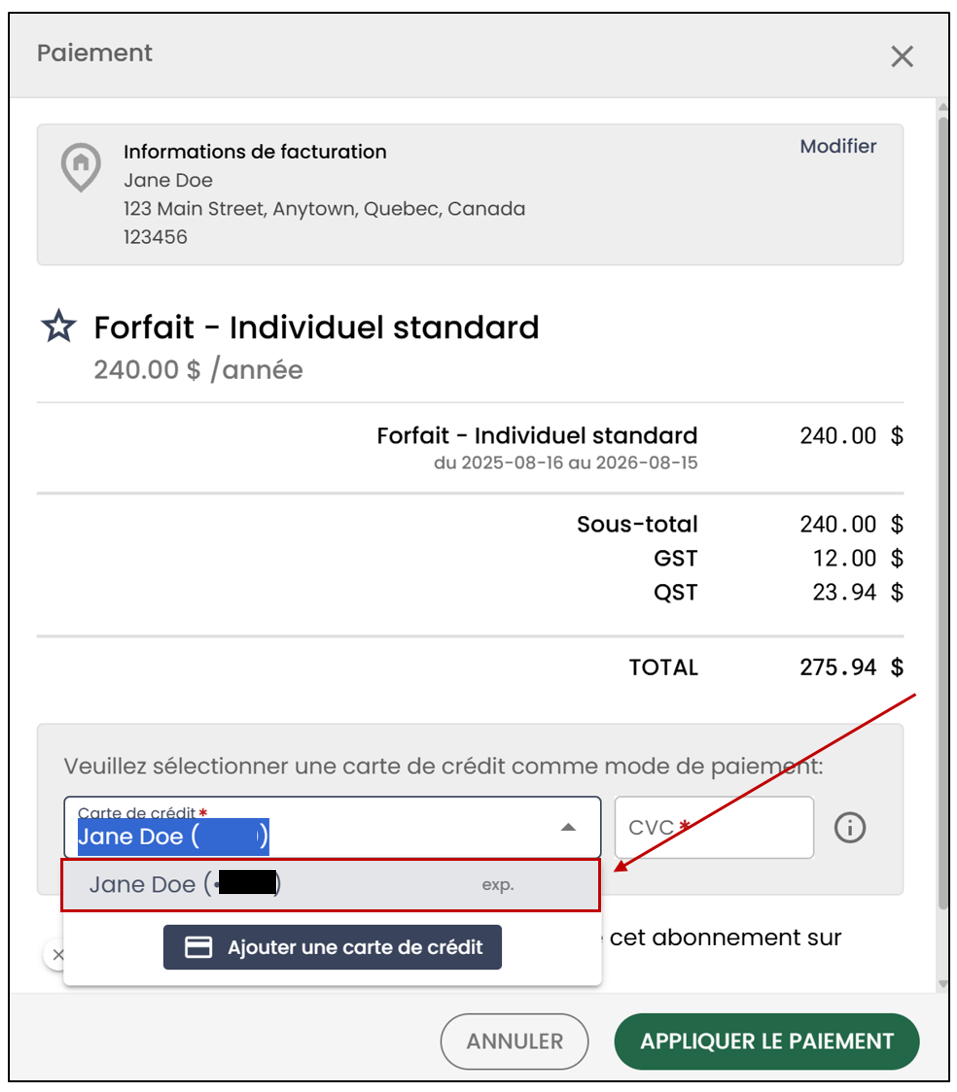Click Ajouter une carte de crédit
This screenshot has height=1092, width=957.
coord(332,947)
